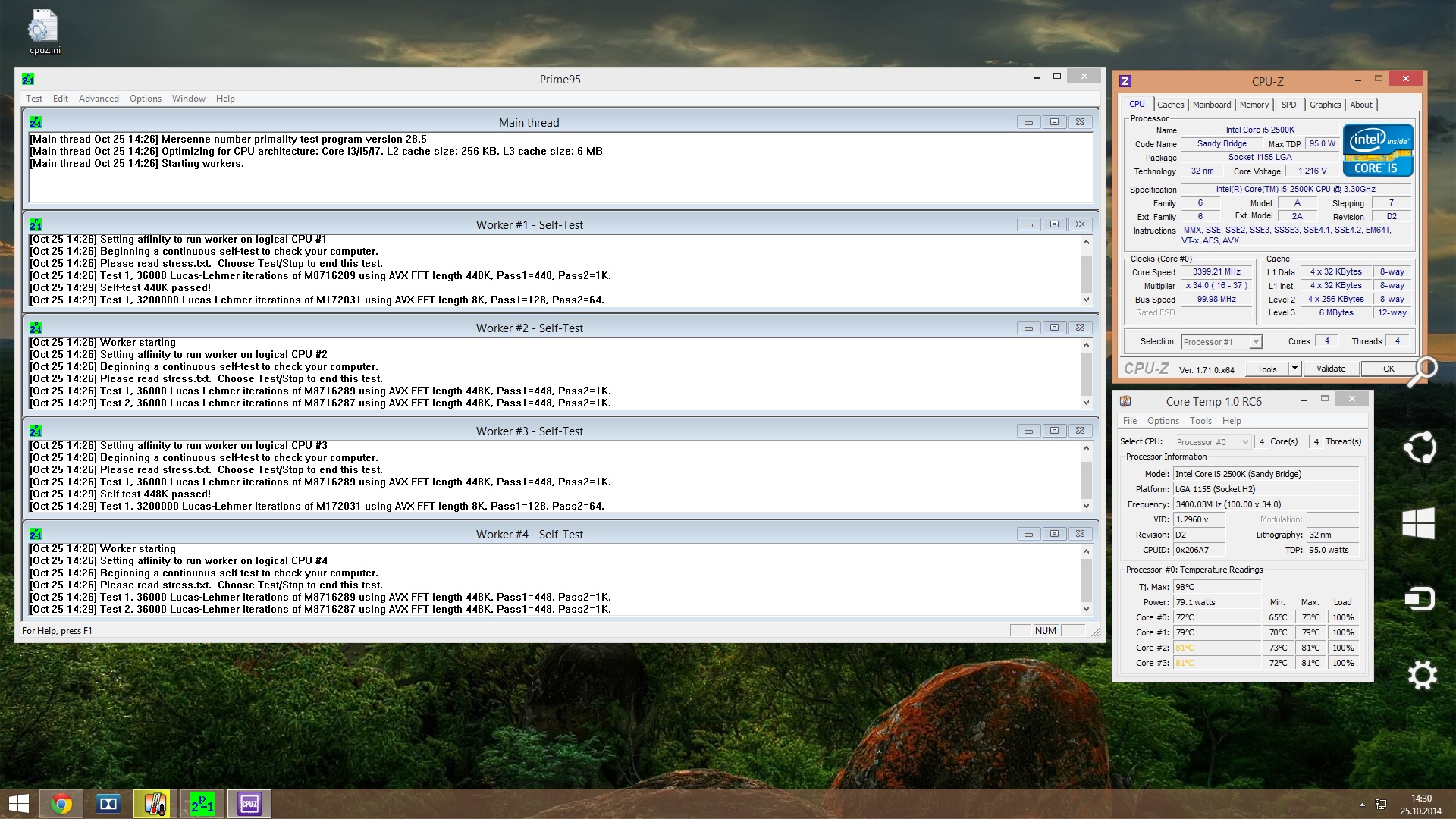Show hidden system tray icons
Viewport: 1456px width, 819px height.
click(x=1362, y=805)
